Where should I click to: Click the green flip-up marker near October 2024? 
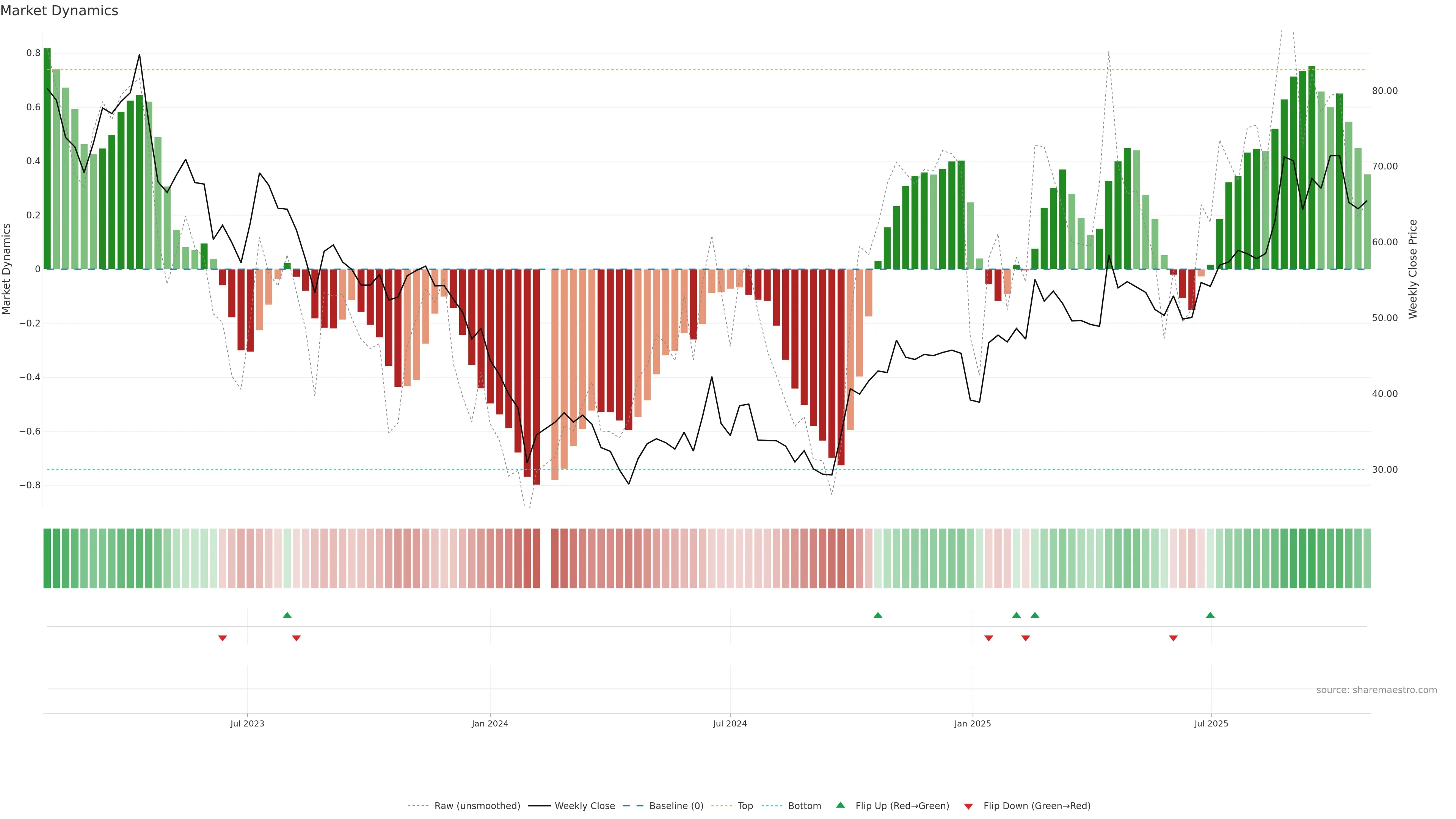(x=878, y=615)
